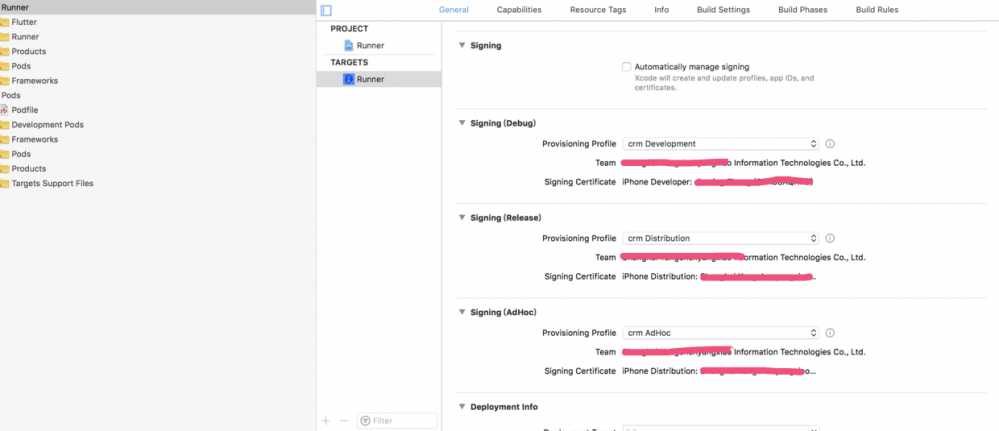
Task: Open the crm Development provisioning profile dropdown
Action: pyautogui.click(x=720, y=144)
